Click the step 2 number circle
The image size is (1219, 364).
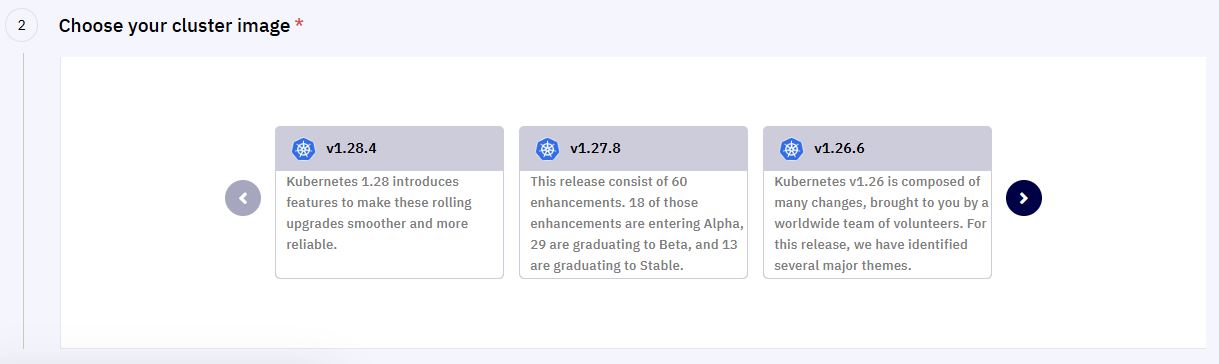click(x=22, y=26)
